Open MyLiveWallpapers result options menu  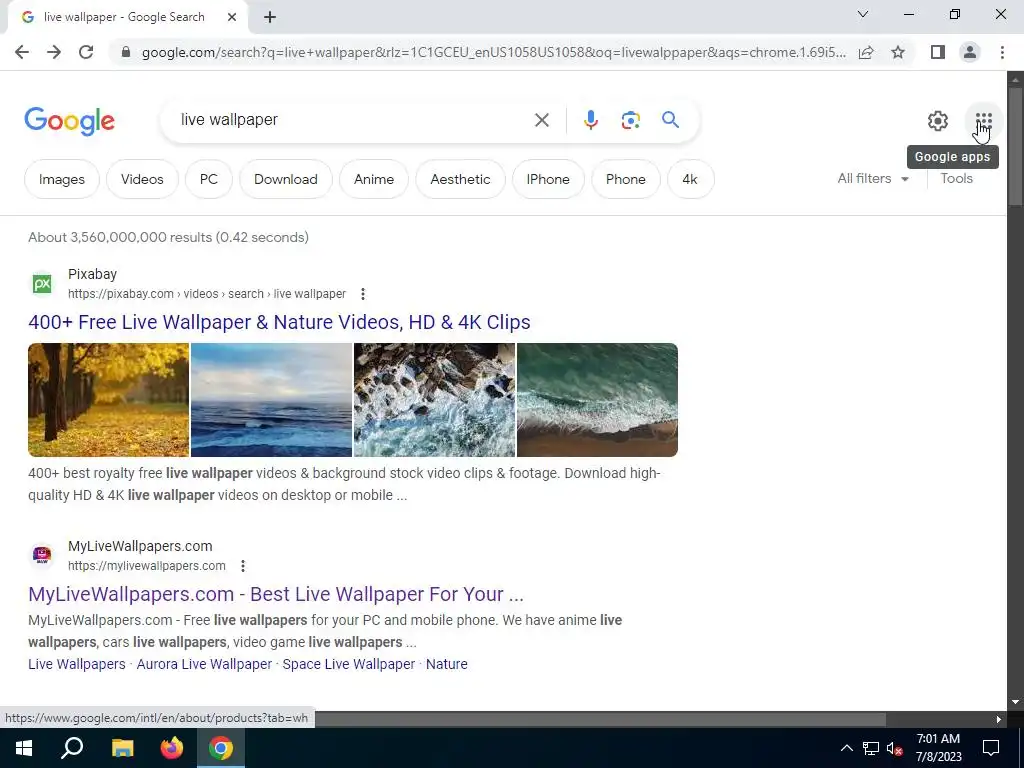click(242, 566)
